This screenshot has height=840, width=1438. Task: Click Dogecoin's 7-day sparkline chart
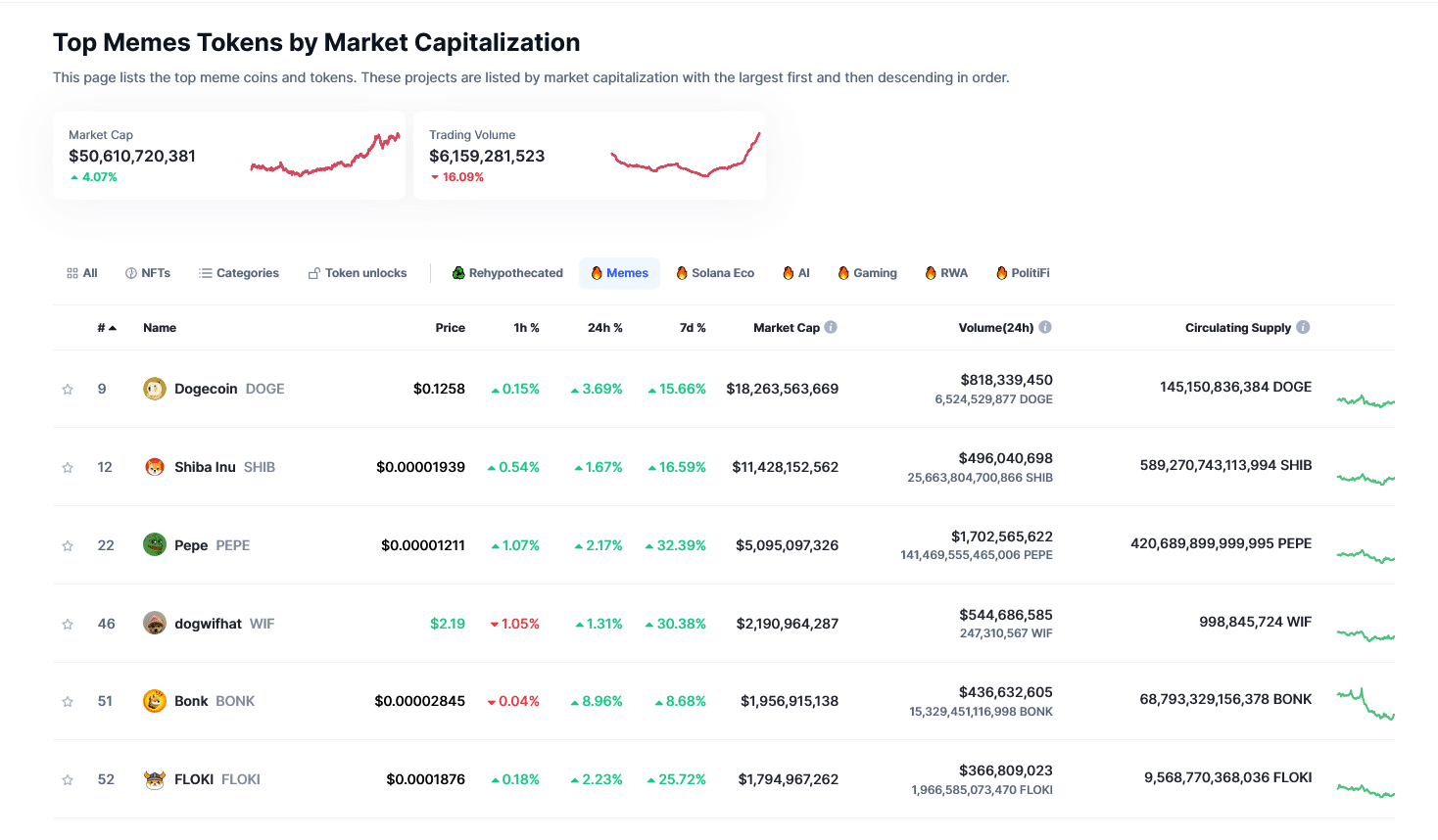pyautogui.click(x=1366, y=400)
